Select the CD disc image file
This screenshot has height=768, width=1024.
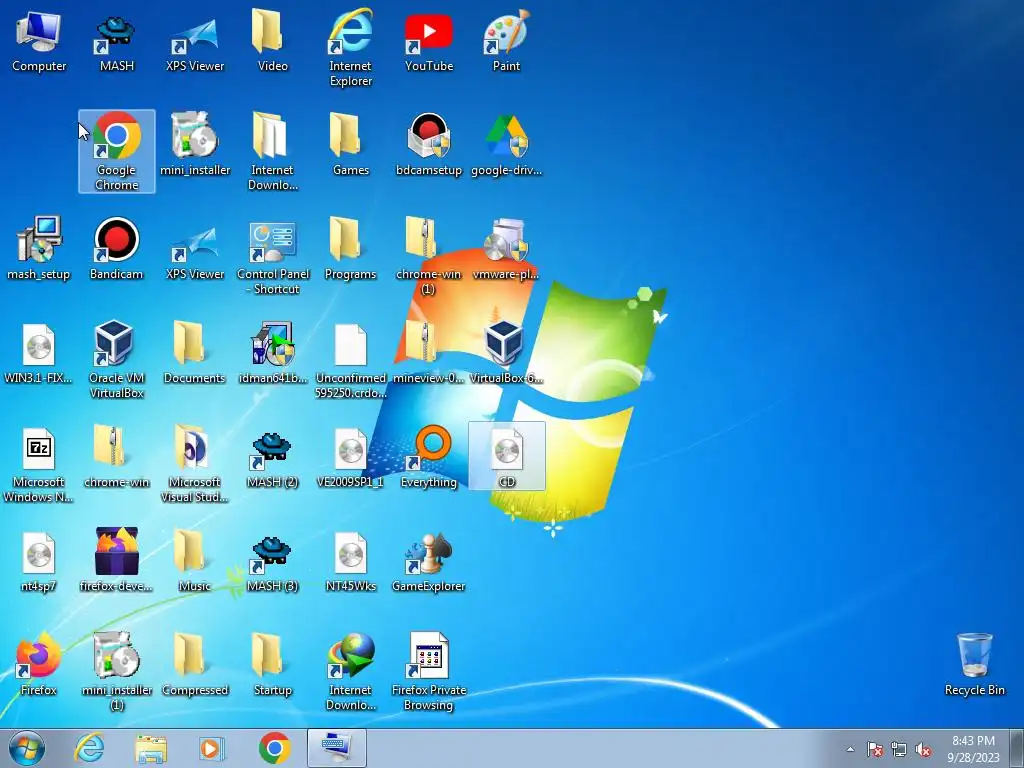point(507,456)
